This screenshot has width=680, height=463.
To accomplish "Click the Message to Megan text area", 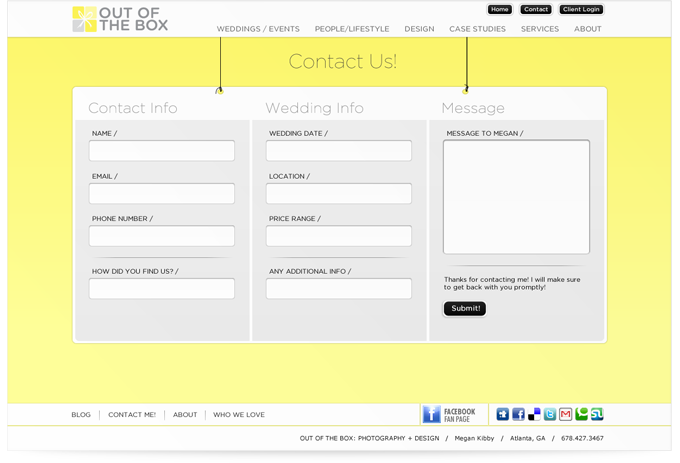I will point(516,197).
